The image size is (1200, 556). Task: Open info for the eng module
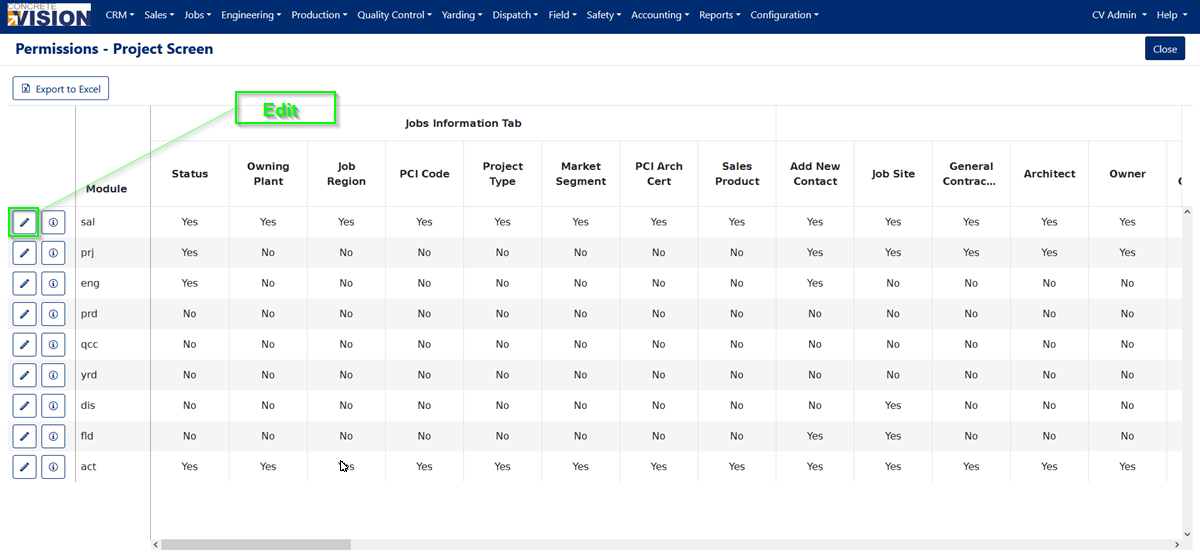click(53, 283)
